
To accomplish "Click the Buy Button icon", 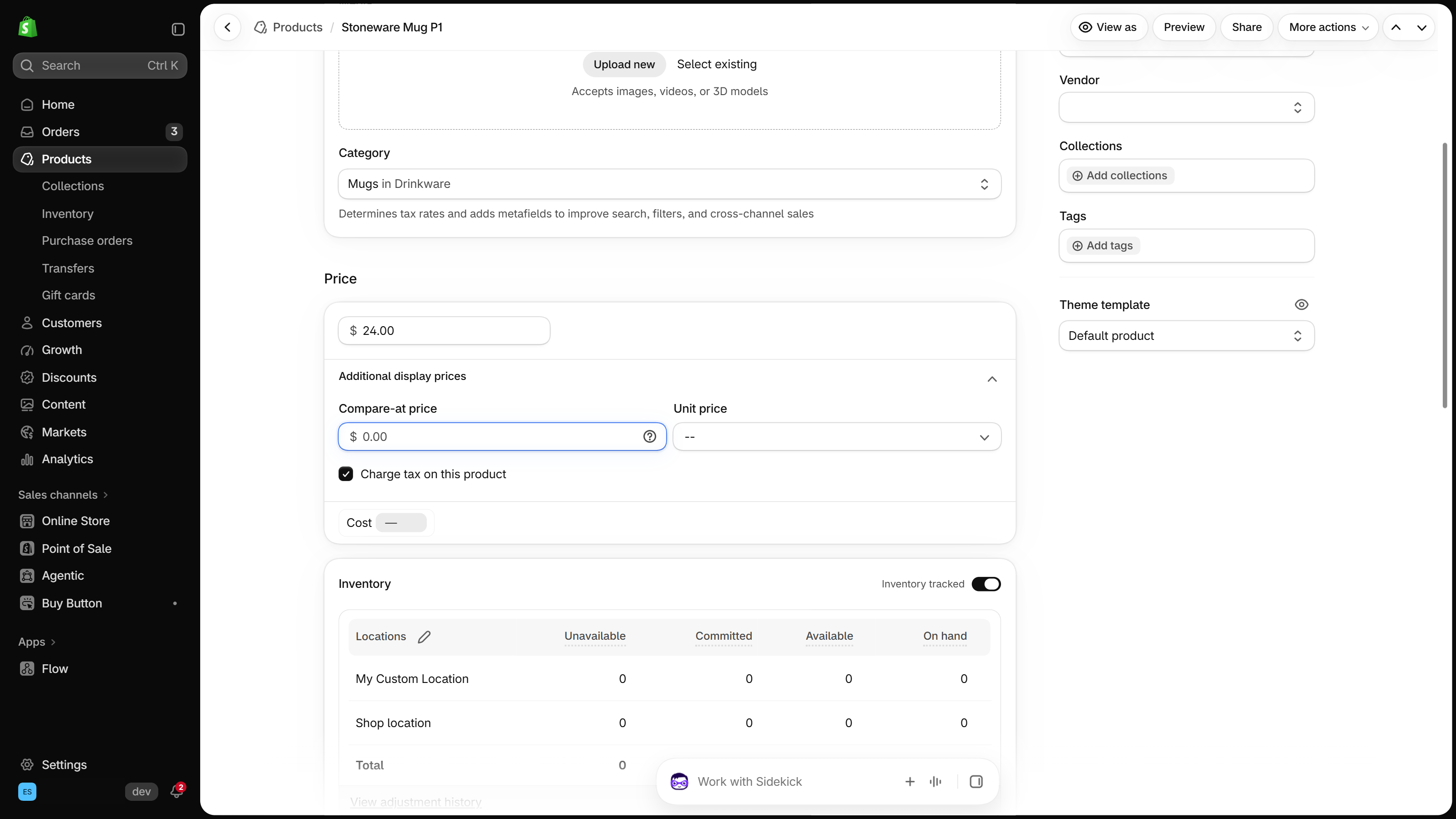I will click(26, 603).
